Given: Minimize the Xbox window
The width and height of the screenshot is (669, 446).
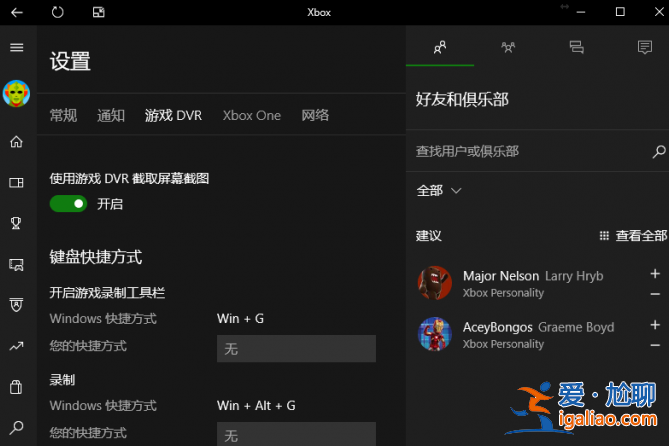Looking at the screenshot, I should (x=581, y=12).
